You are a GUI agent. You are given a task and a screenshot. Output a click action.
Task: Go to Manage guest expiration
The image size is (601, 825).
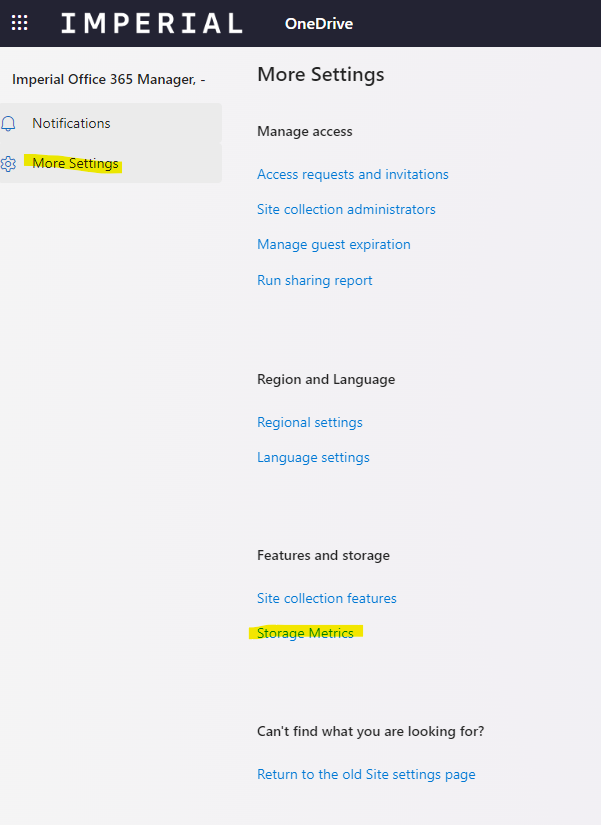point(333,245)
